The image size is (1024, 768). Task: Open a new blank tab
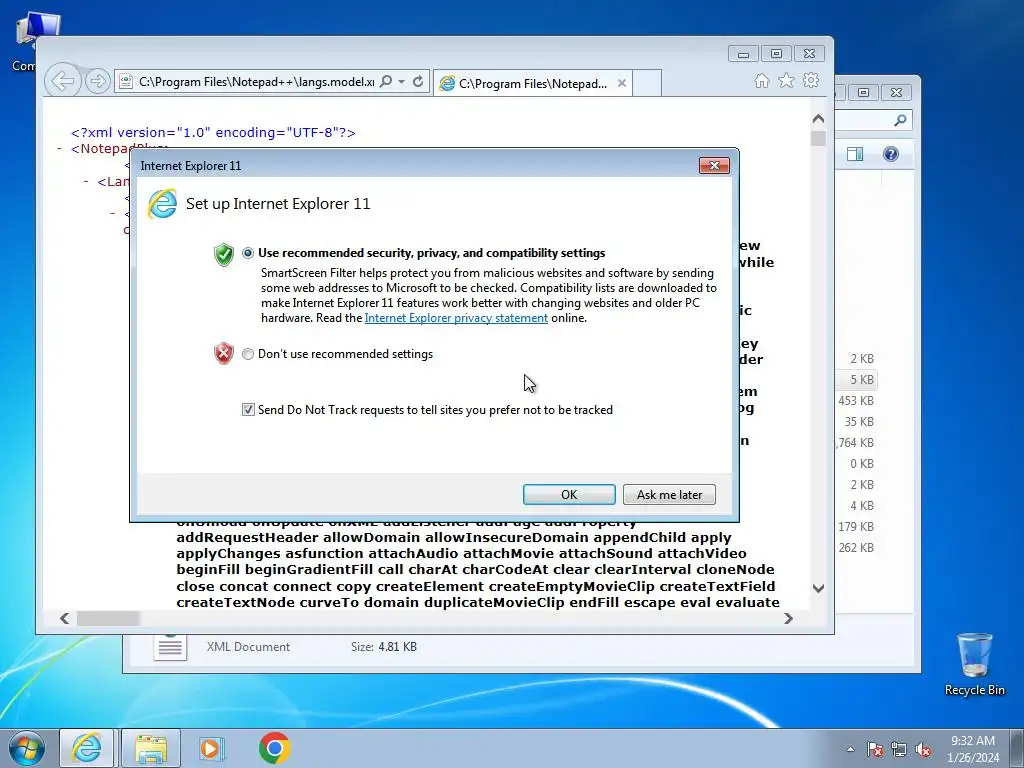point(647,83)
